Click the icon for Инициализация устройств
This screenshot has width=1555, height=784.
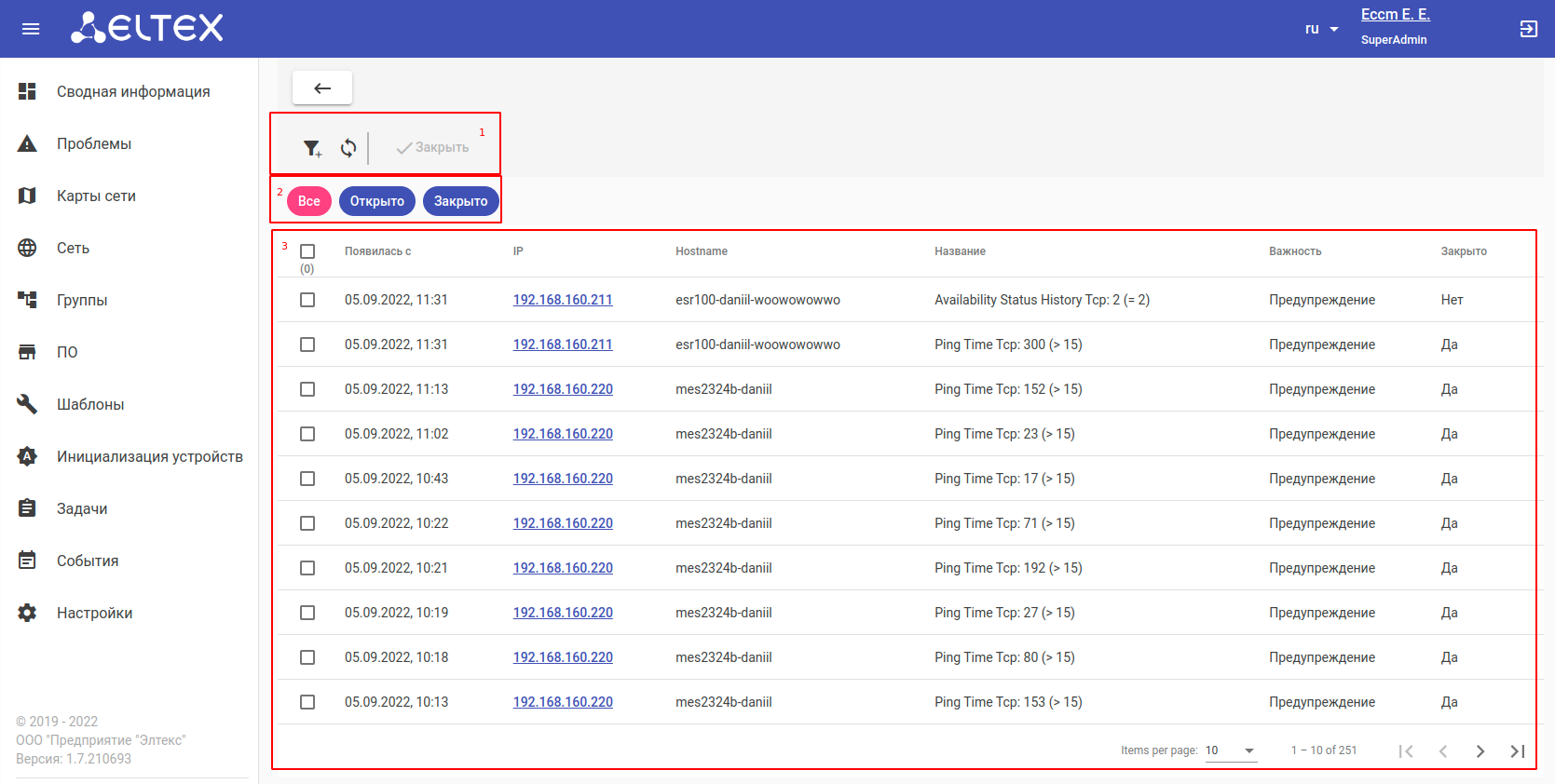tap(27, 456)
